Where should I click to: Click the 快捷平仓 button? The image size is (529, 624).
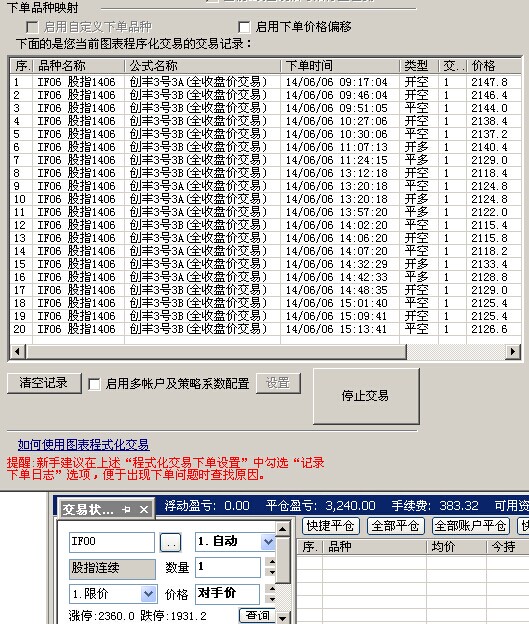click(x=331, y=526)
